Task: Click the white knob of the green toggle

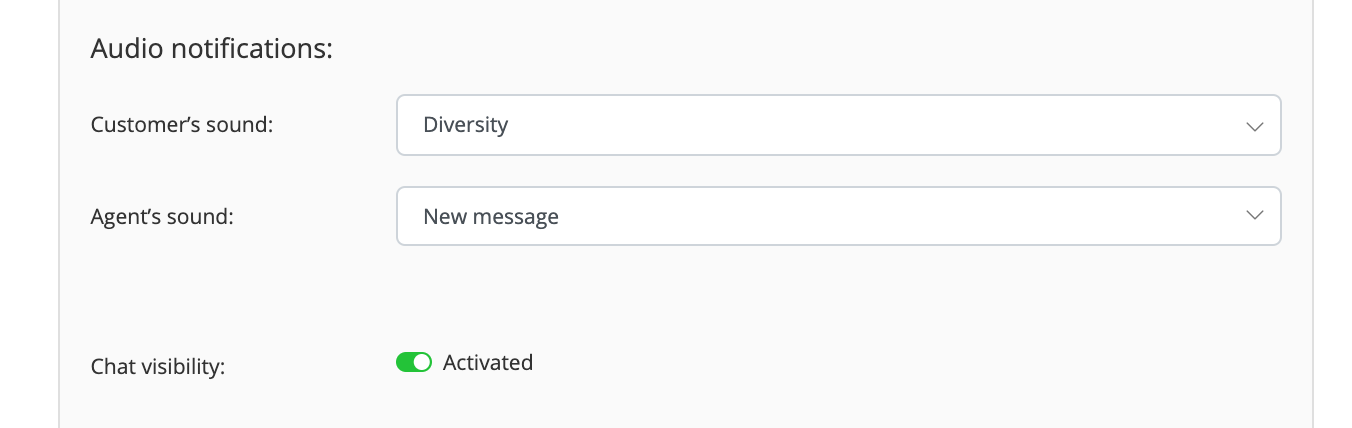Action: [422, 362]
